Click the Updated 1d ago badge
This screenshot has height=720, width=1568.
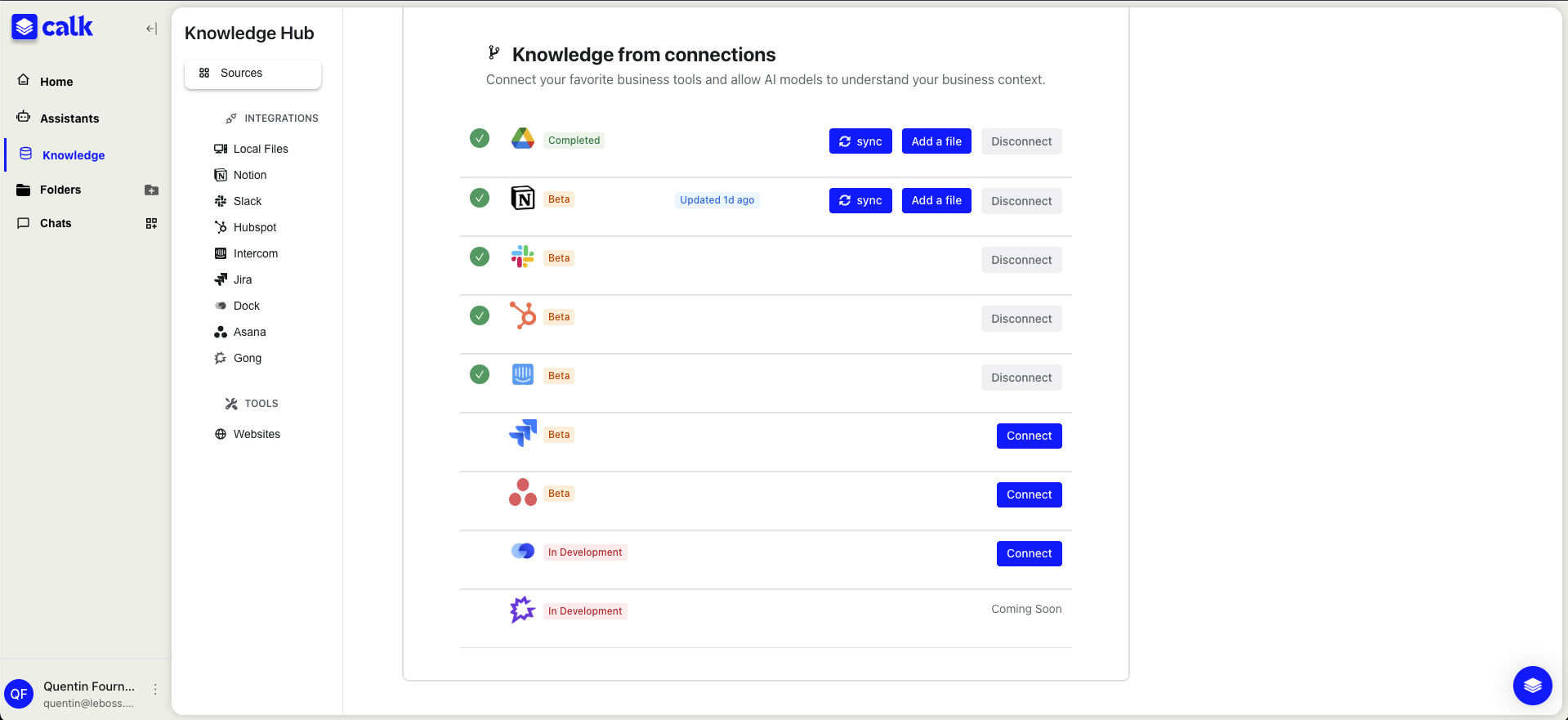click(x=717, y=200)
